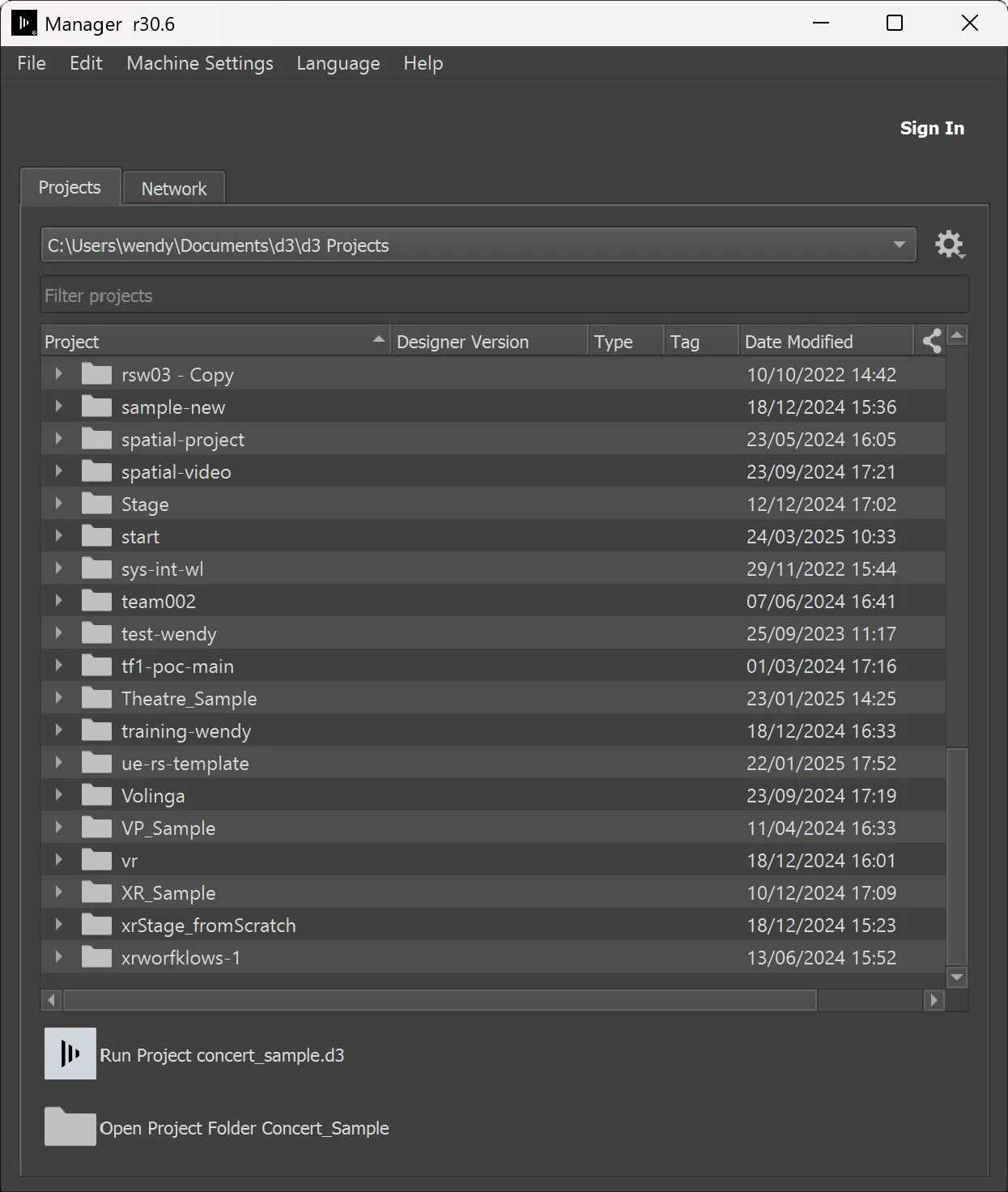Viewport: 1008px width, 1192px height.
Task: Open the project path dropdown
Action: click(x=899, y=245)
